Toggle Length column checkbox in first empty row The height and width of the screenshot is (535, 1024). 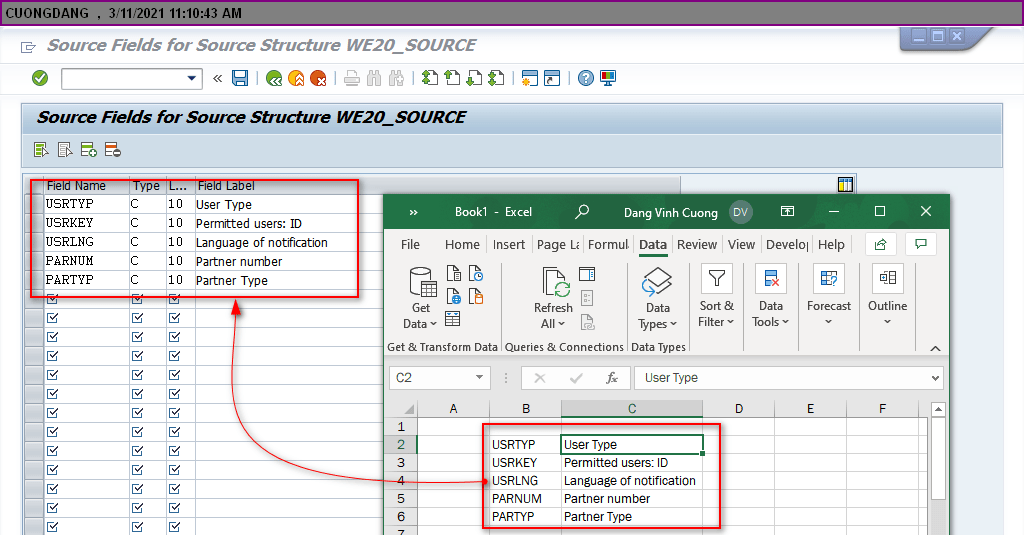(174, 299)
